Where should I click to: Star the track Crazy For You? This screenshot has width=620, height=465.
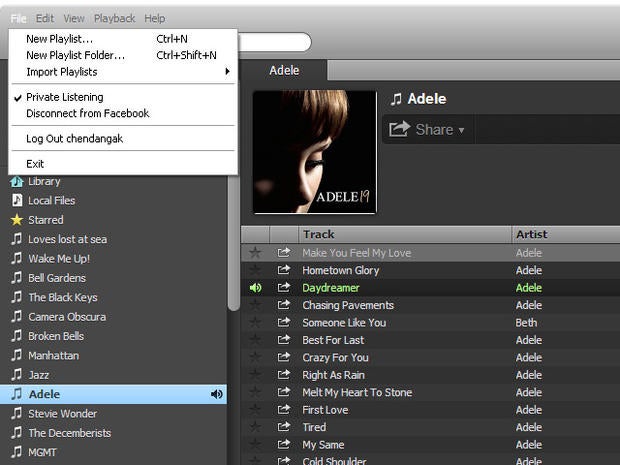(x=255, y=357)
